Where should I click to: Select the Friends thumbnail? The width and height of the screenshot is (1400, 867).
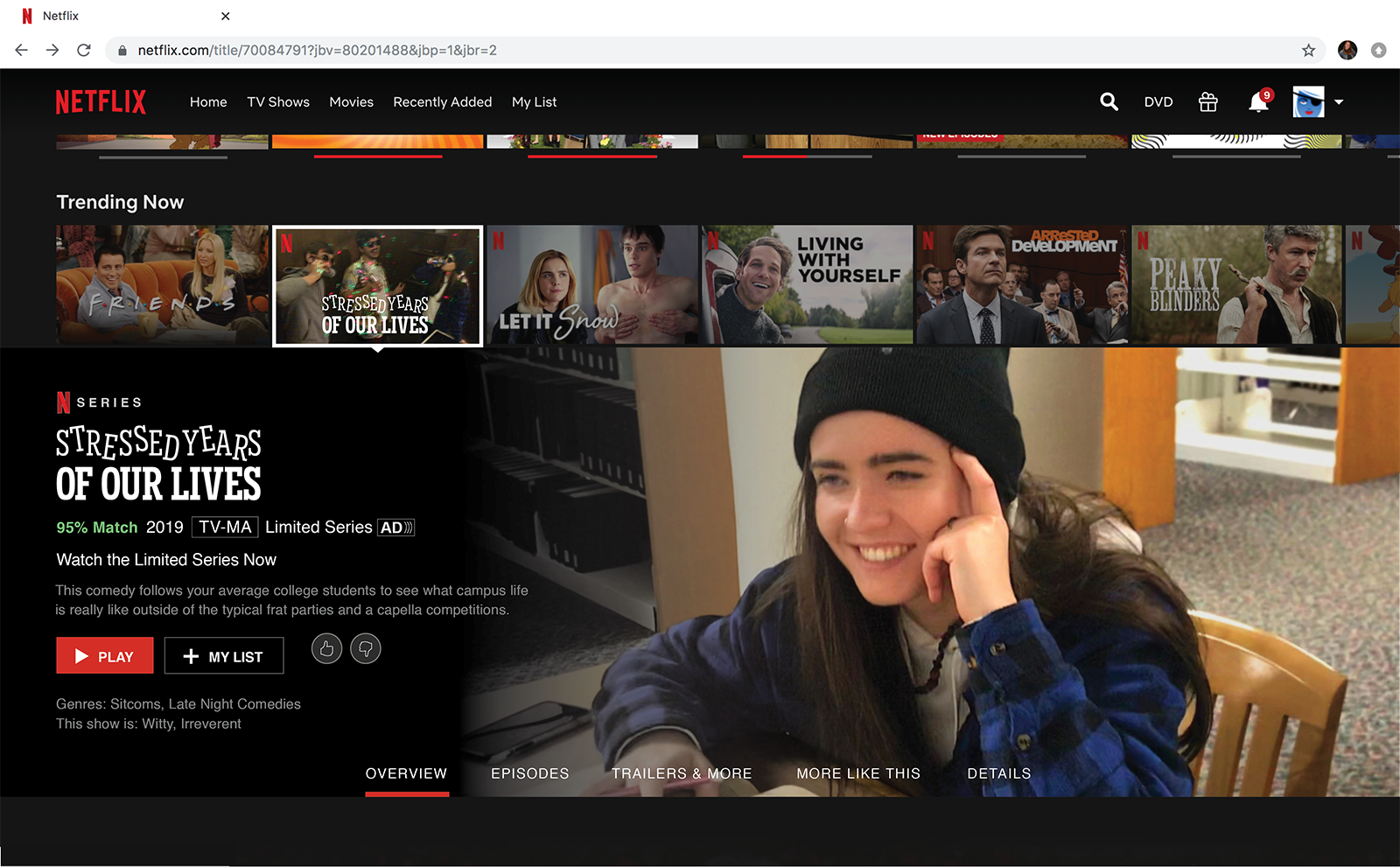(x=162, y=284)
